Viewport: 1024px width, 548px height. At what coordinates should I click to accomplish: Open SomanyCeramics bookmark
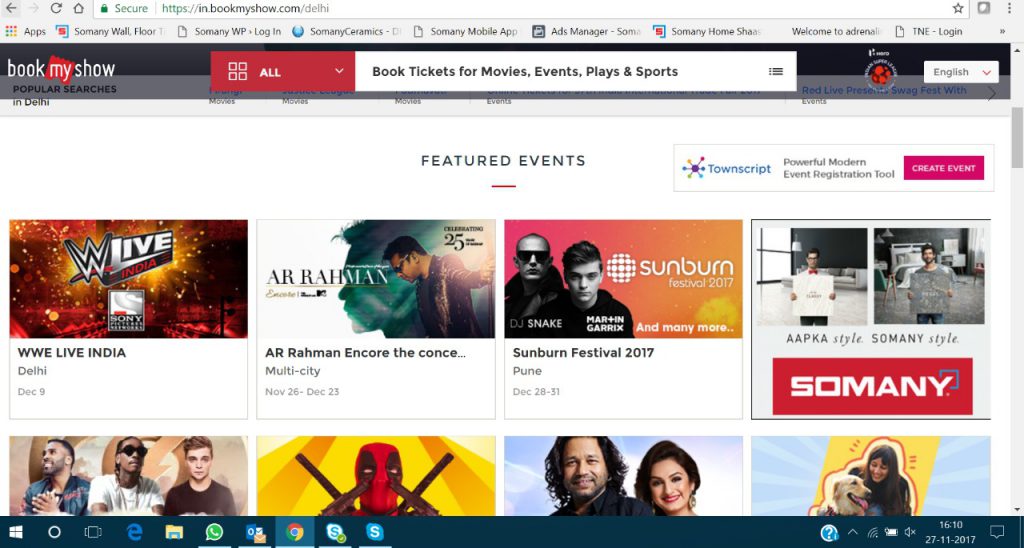pos(347,31)
